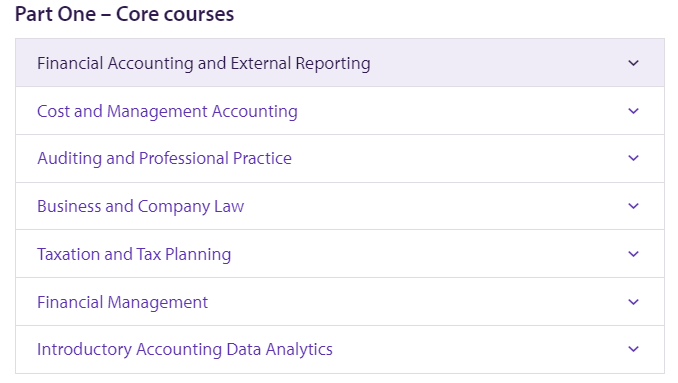The height and width of the screenshot is (383, 678).
Task: Select the Cost and Management Accounting link
Action: (167, 112)
